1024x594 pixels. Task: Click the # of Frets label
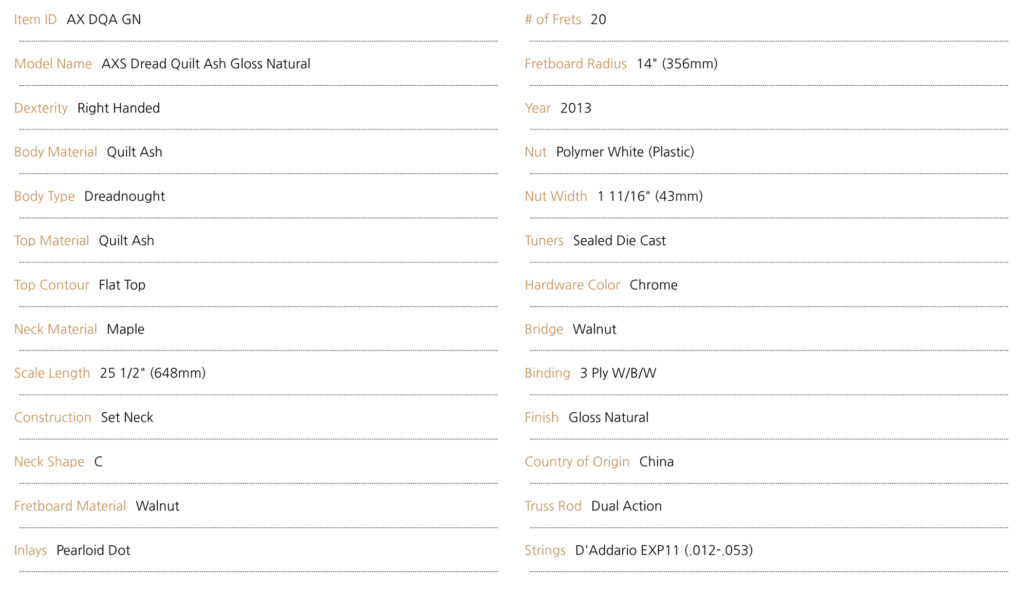(x=552, y=20)
